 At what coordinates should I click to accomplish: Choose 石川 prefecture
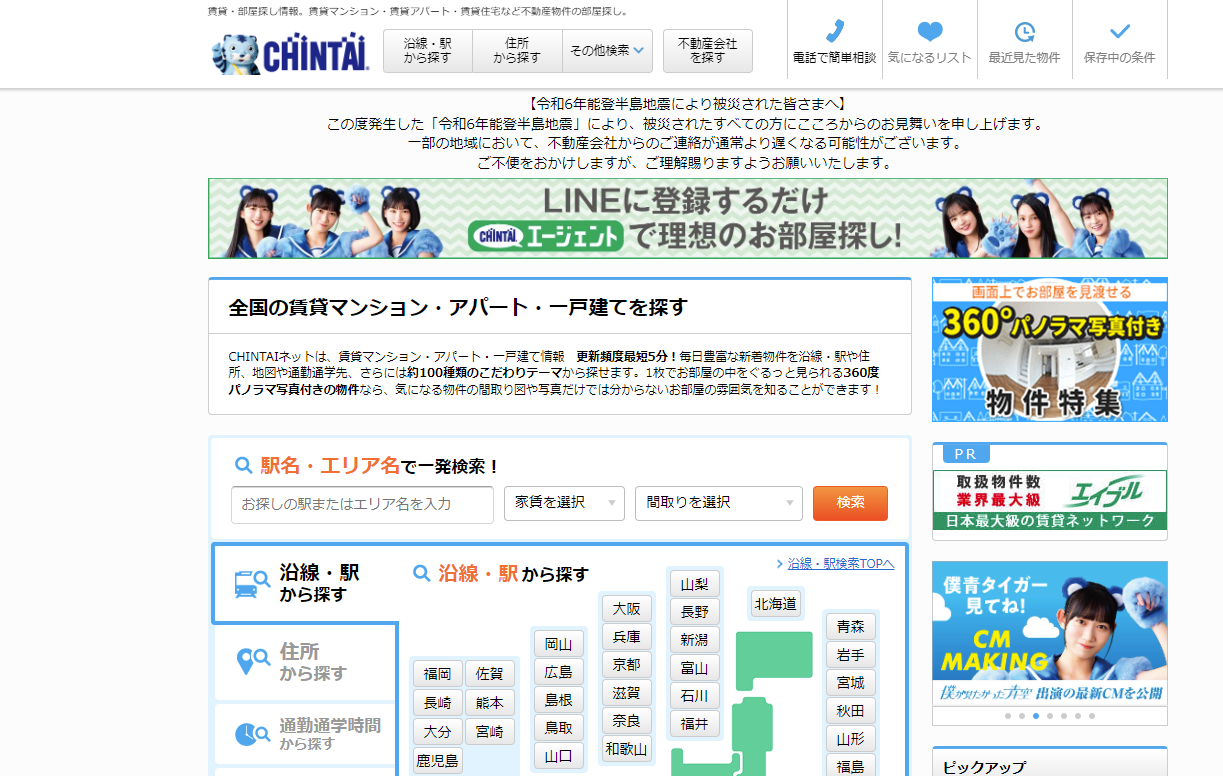coord(694,696)
